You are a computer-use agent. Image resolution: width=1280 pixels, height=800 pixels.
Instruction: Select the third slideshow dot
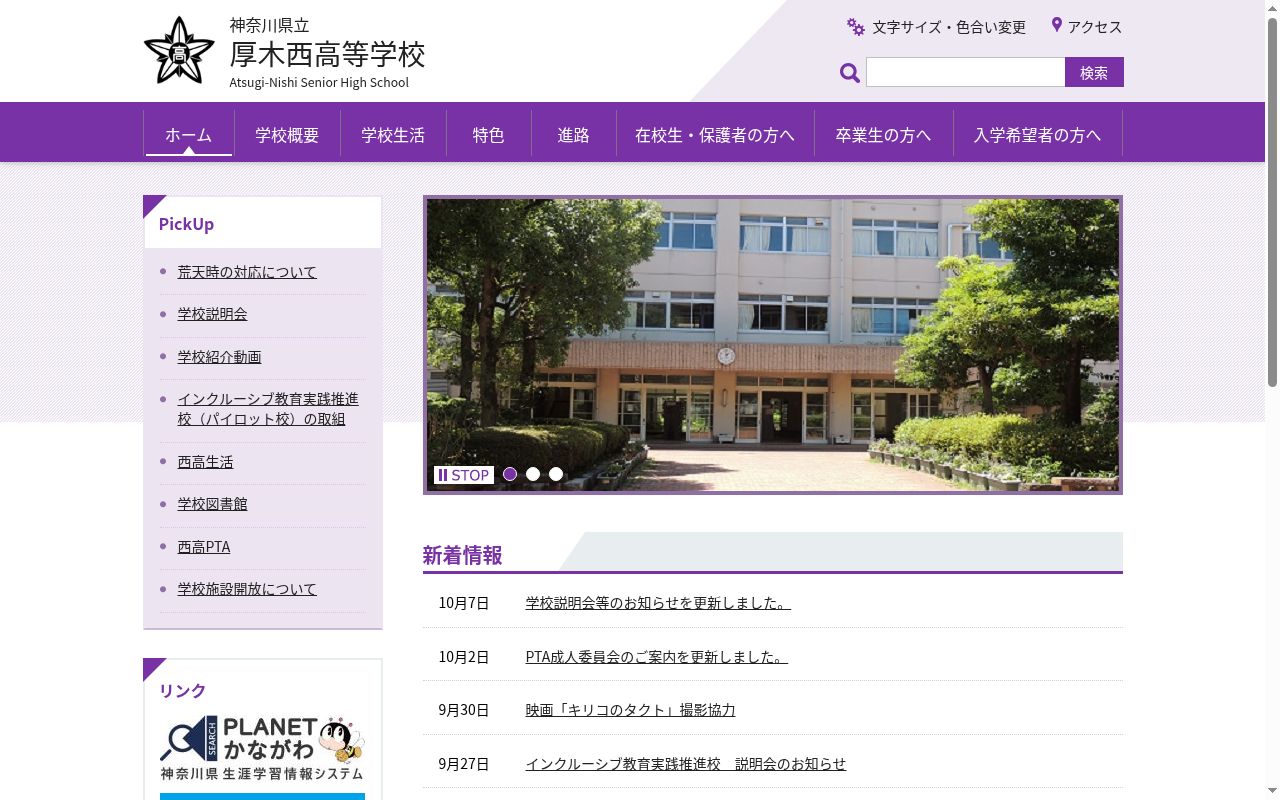coord(556,474)
